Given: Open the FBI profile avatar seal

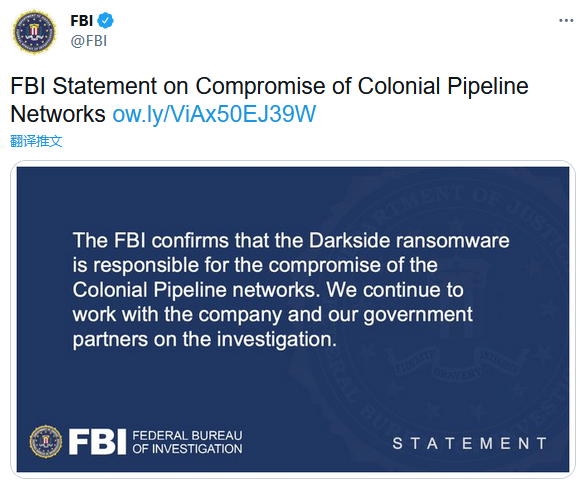Looking at the screenshot, I should [34, 32].
